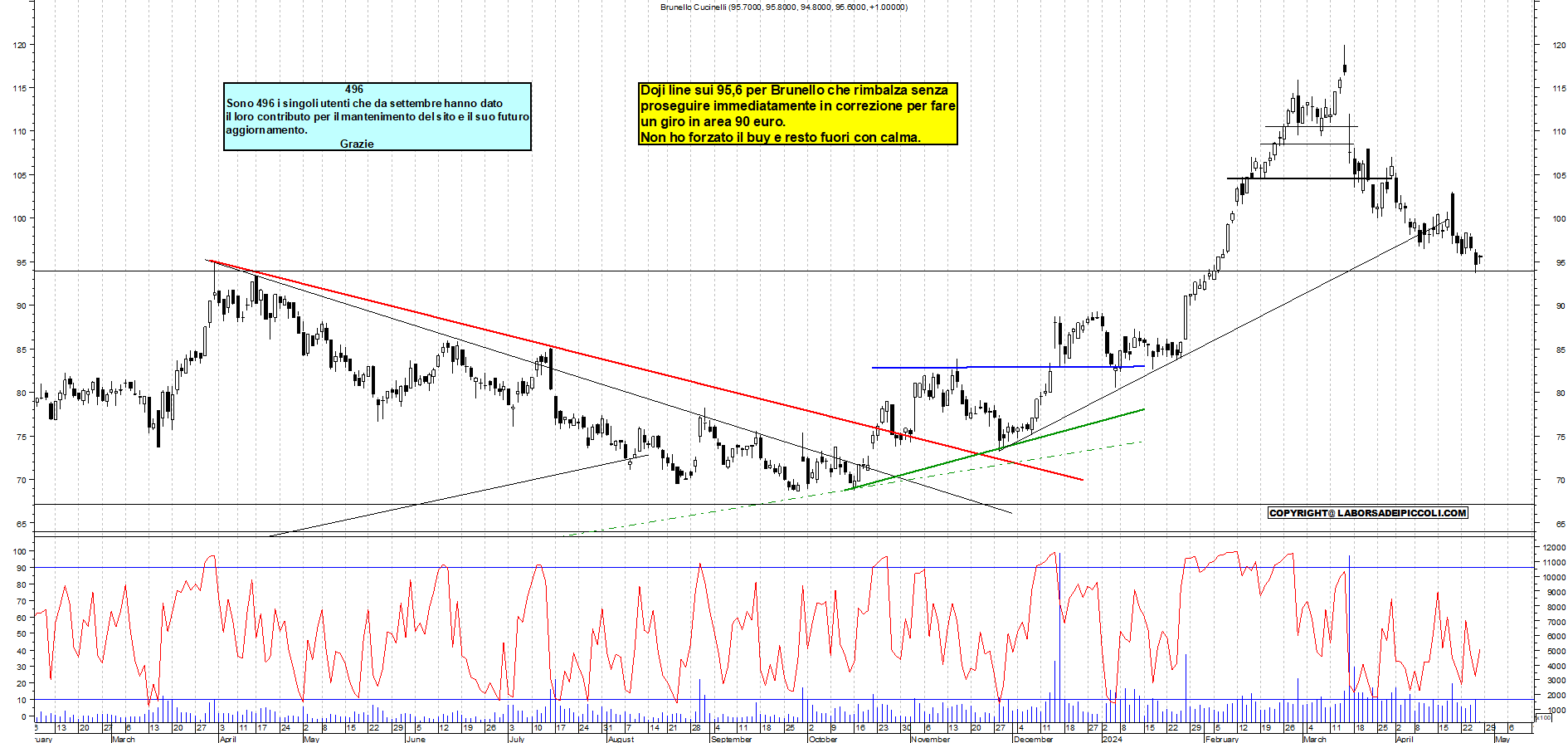Click the left price axis '65' label
Viewport: 1568px width, 743px height.
point(22,525)
